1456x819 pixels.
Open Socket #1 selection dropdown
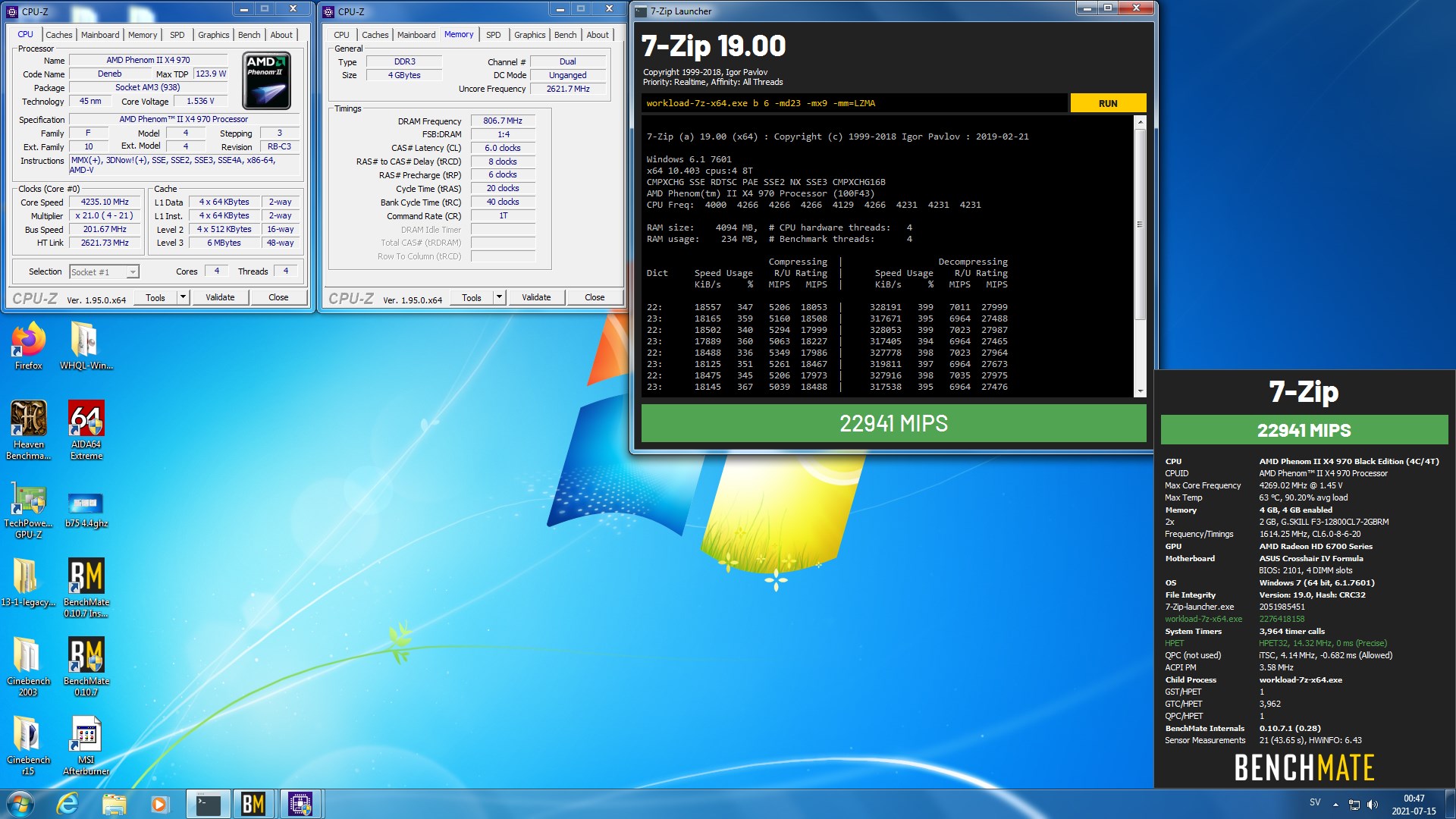click(104, 271)
